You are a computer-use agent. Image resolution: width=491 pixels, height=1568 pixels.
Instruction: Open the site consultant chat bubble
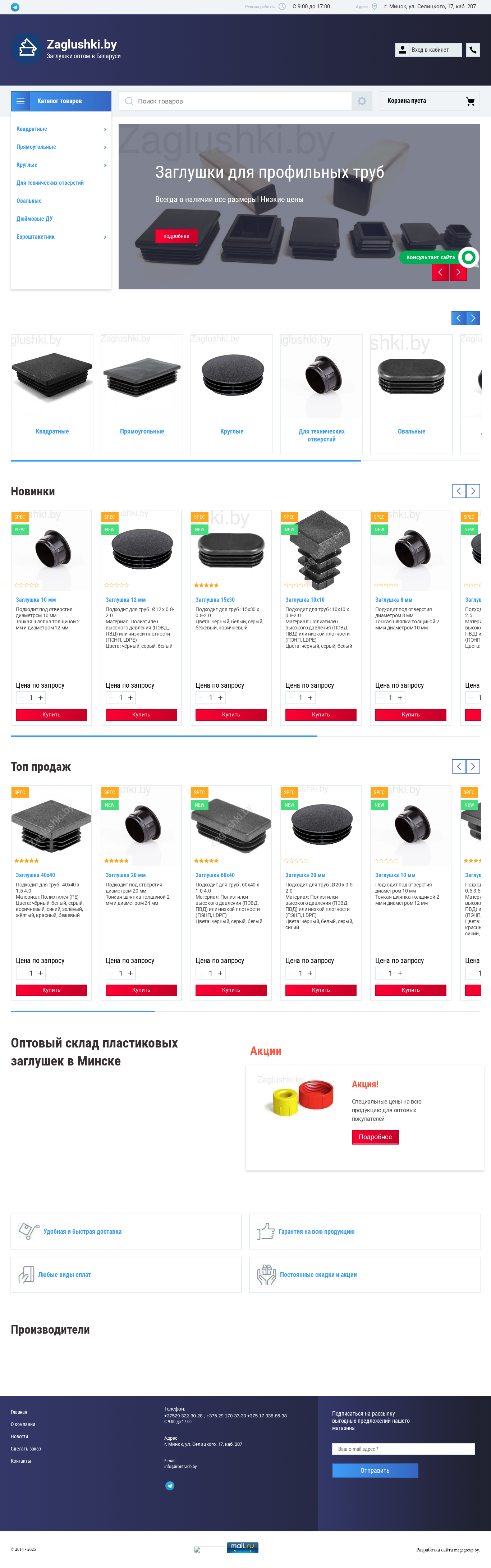click(468, 257)
